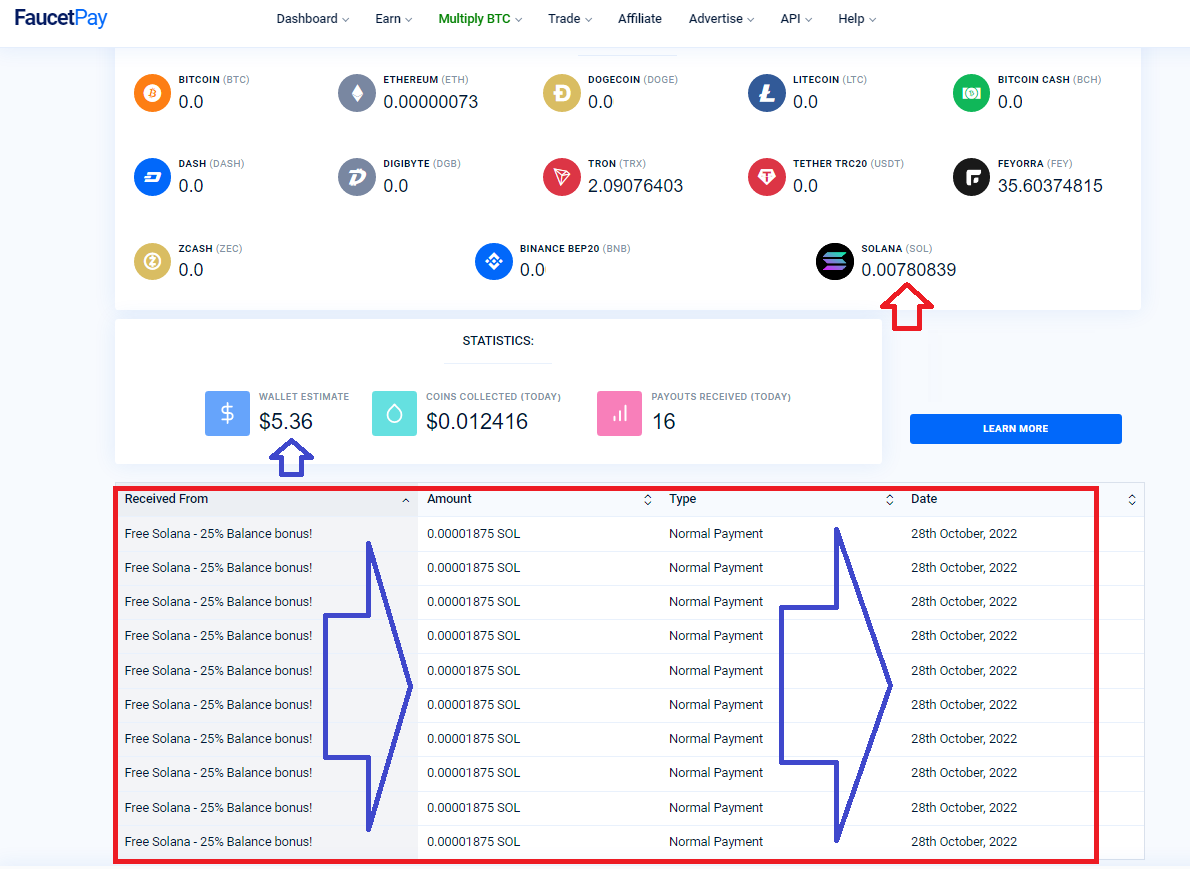Click the Solana (SOL) coin icon
The image size is (1190, 869).
(835, 261)
